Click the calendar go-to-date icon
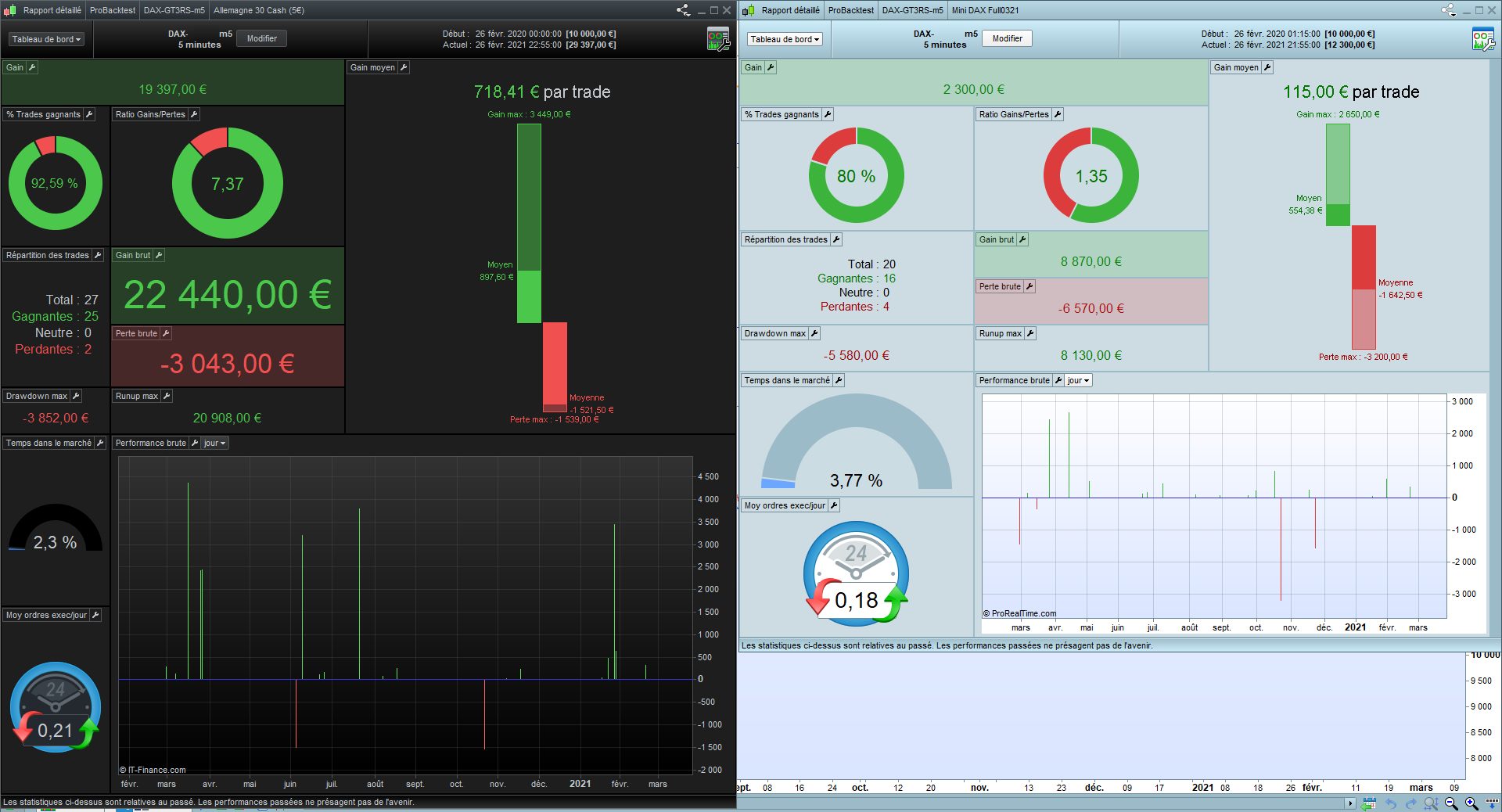The image size is (1502, 812). point(1368,803)
